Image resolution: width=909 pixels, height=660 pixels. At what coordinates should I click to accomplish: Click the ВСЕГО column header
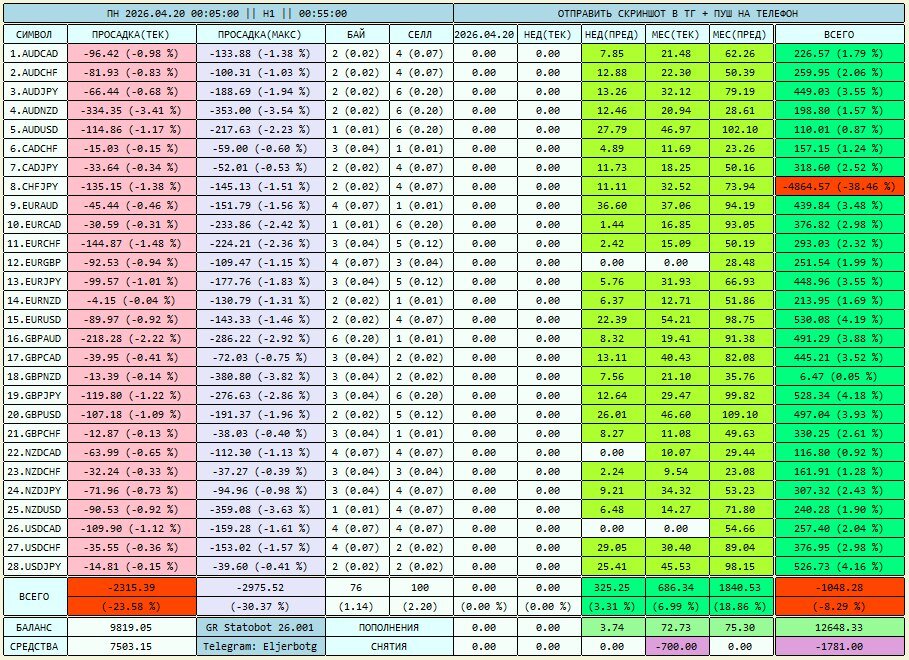click(838, 34)
